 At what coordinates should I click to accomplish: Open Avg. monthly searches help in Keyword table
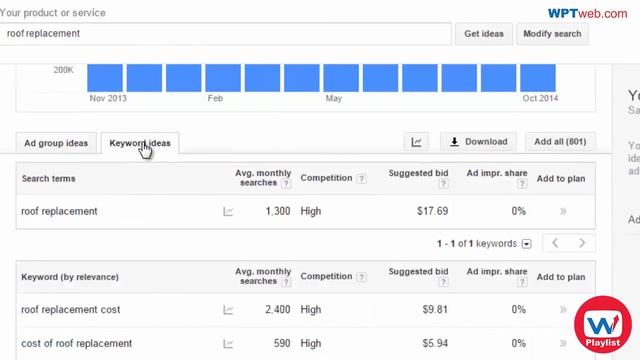click(286, 282)
